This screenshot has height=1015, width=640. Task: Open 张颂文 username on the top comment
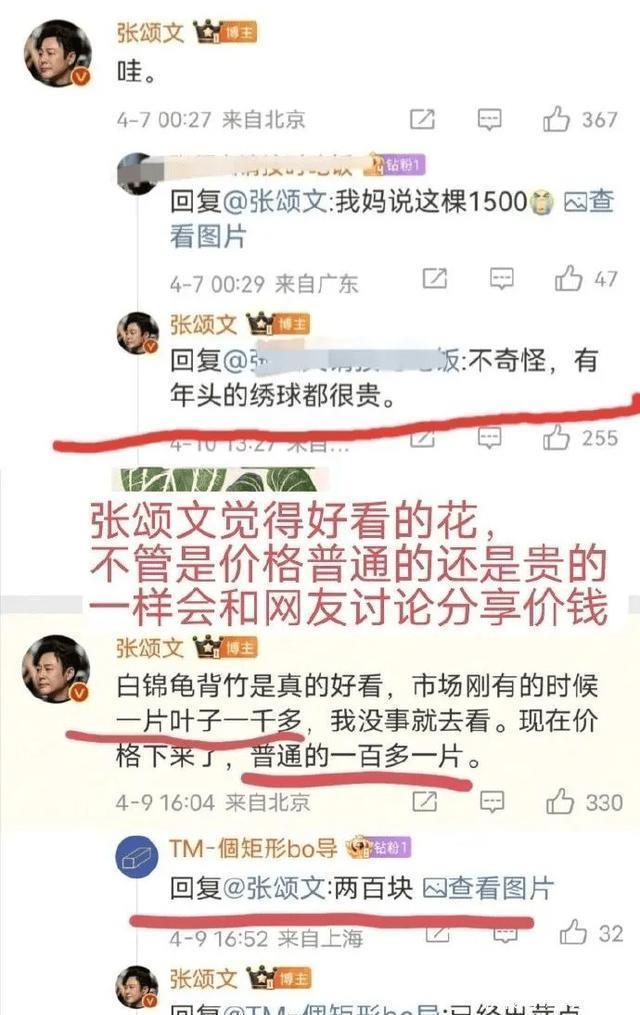(x=150, y=32)
